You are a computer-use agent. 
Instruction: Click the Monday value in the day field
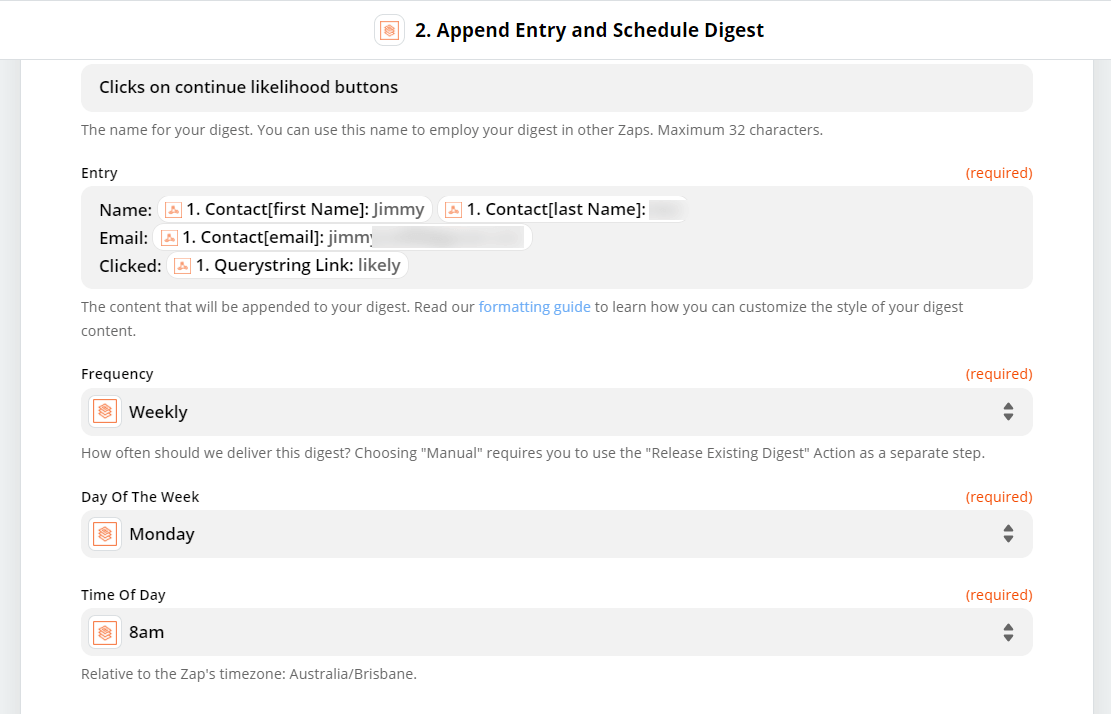(x=162, y=534)
